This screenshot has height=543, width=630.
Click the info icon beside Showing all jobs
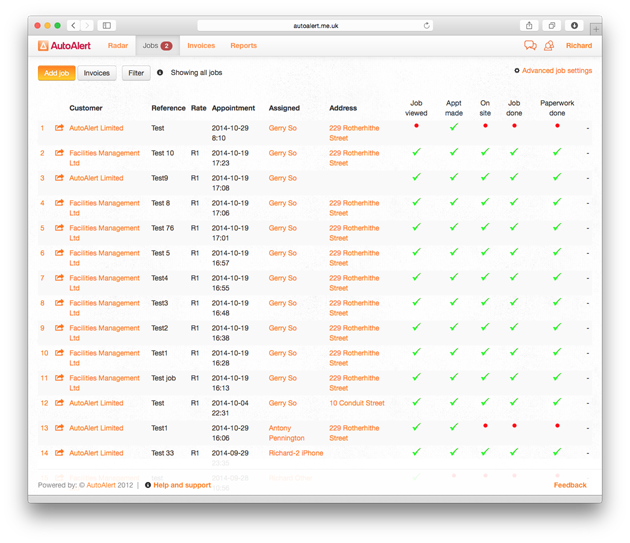tap(160, 73)
